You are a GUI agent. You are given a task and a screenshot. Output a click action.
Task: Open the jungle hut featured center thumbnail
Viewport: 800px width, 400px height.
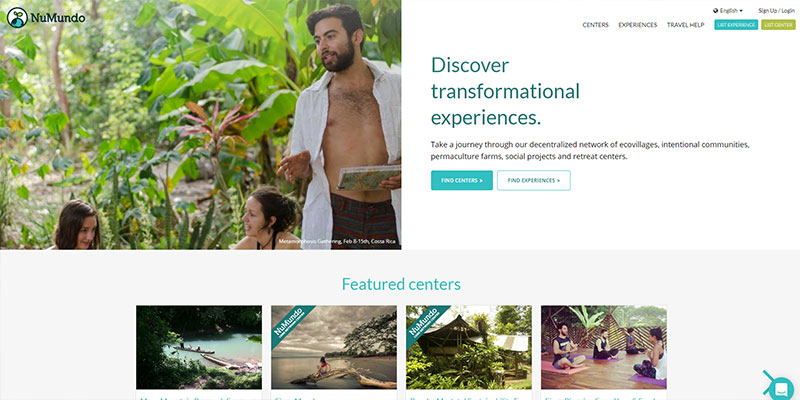tap(469, 347)
